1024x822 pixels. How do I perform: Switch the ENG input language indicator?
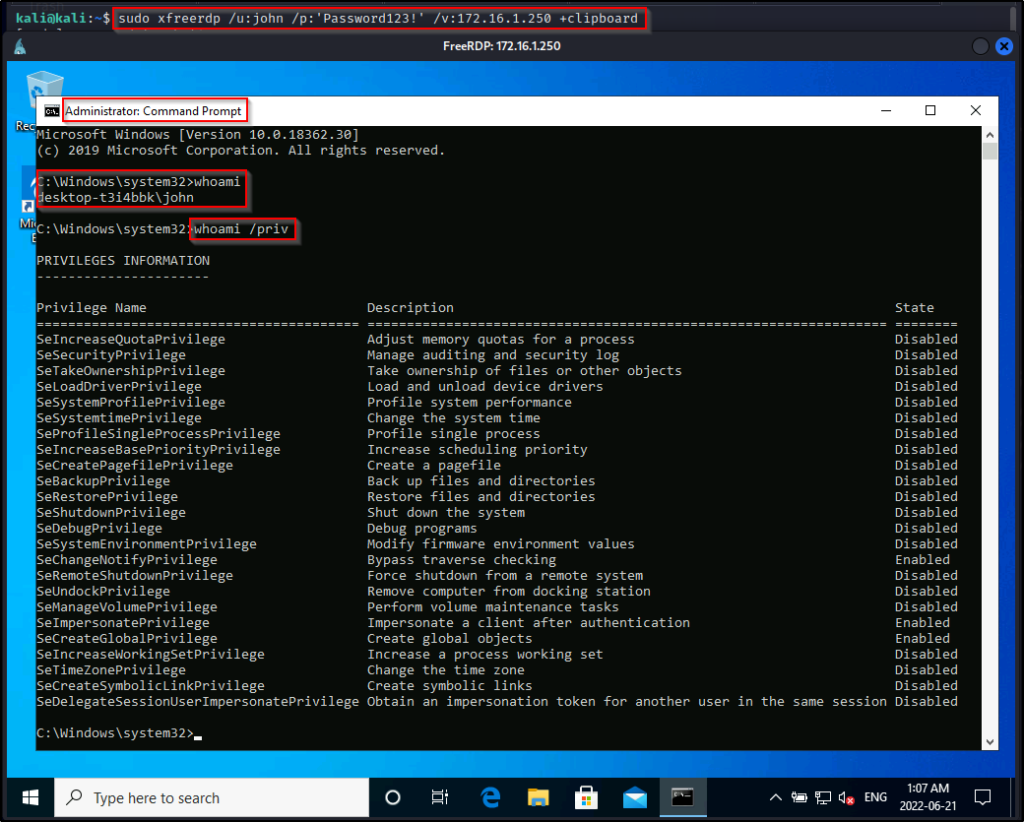click(x=875, y=797)
